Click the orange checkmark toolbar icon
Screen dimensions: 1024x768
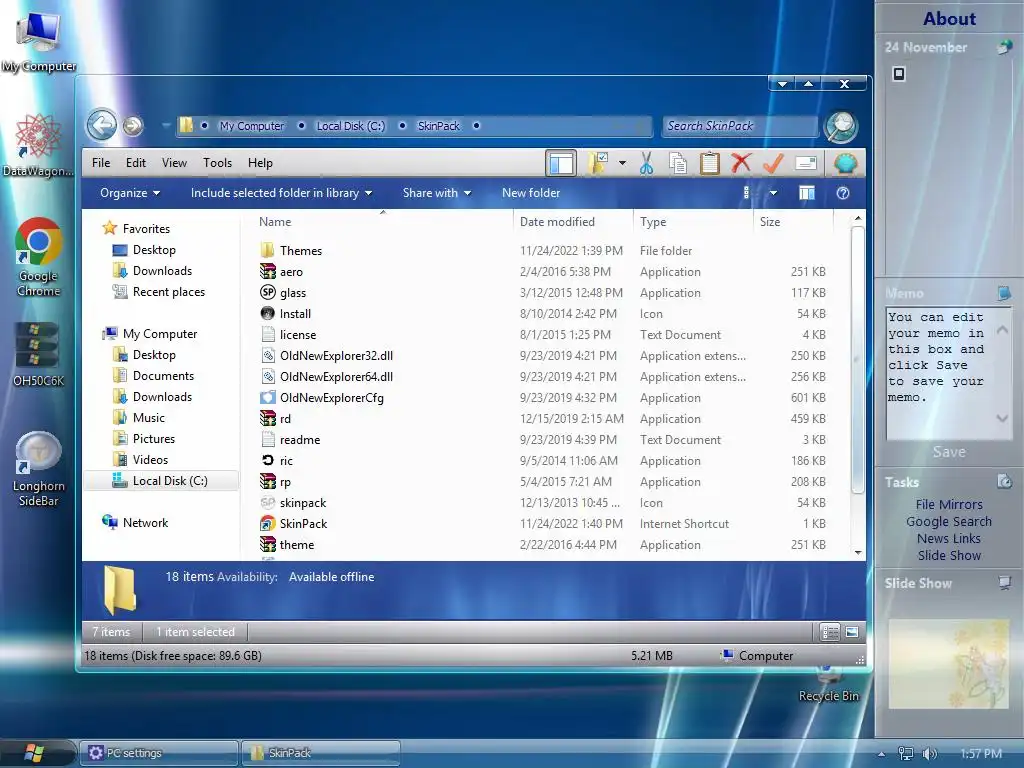point(773,163)
